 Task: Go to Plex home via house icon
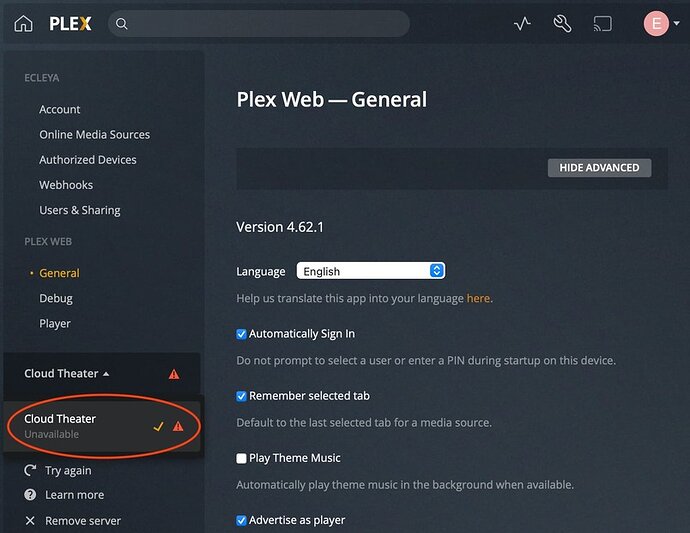(x=23, y=24)
